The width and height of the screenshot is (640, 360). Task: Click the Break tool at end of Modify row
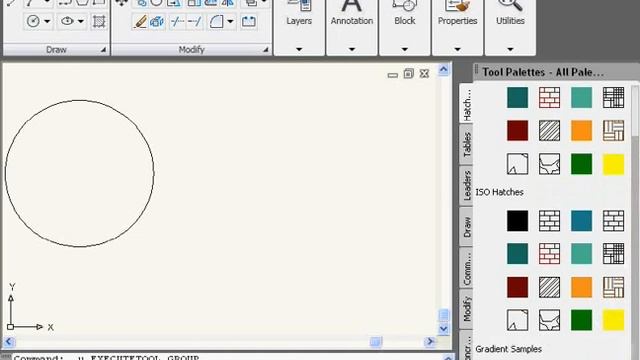pos(249,21)
